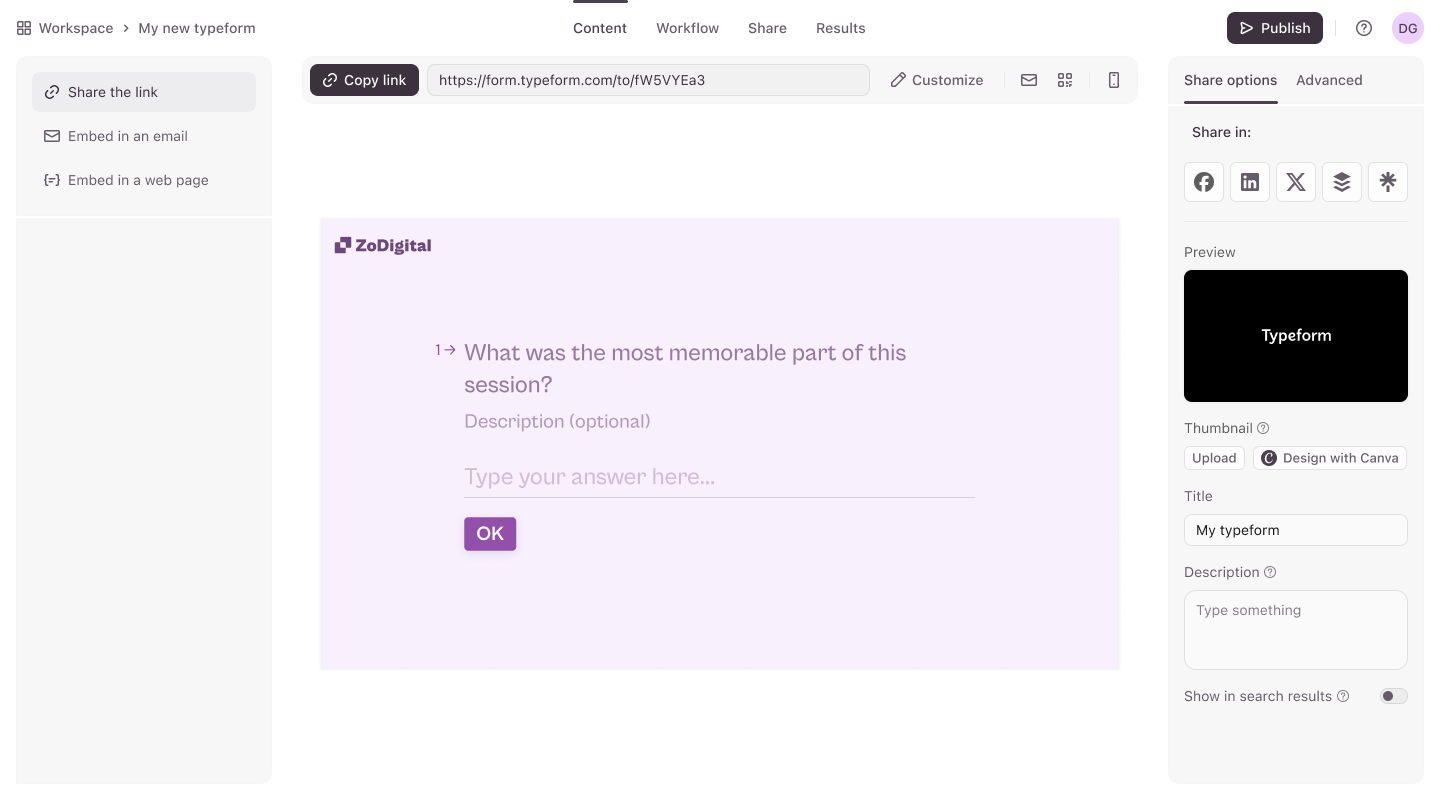Screen dimensions: 1440x800
Task: Click the Publish button
Action: point(1274,28)
